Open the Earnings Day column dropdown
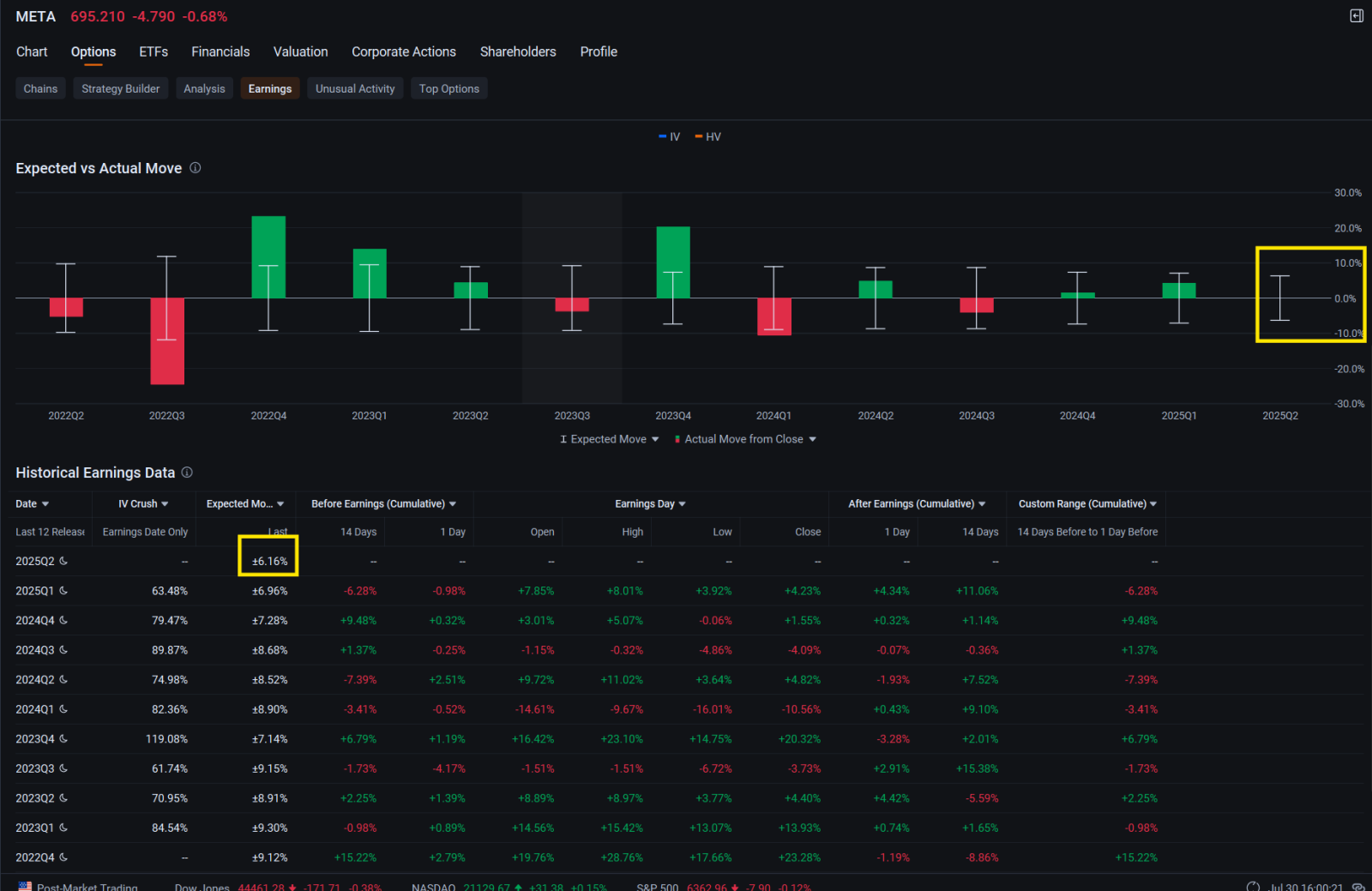The image size is (1372, 891). pyautogui.click(x=650, y=503)
